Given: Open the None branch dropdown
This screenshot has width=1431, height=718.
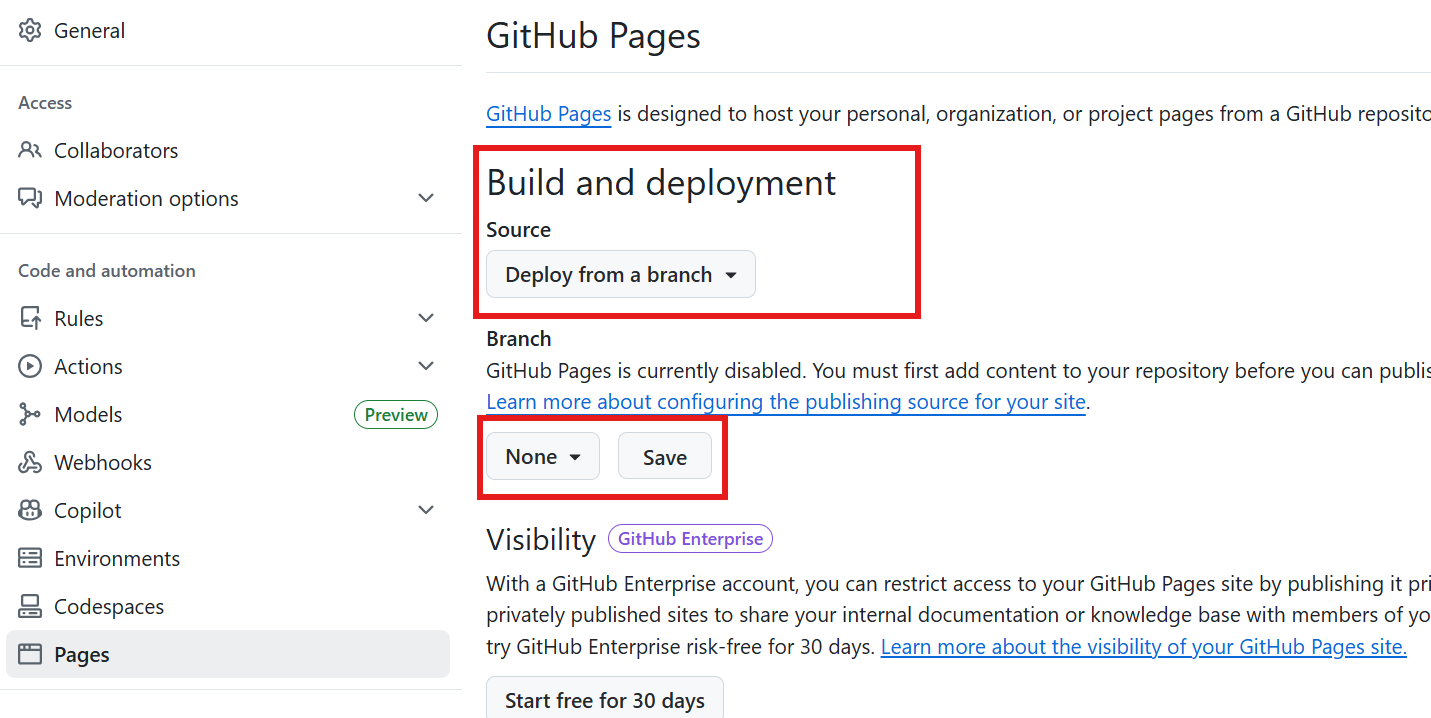Looking at the screenshot, I should coord(543,457).
